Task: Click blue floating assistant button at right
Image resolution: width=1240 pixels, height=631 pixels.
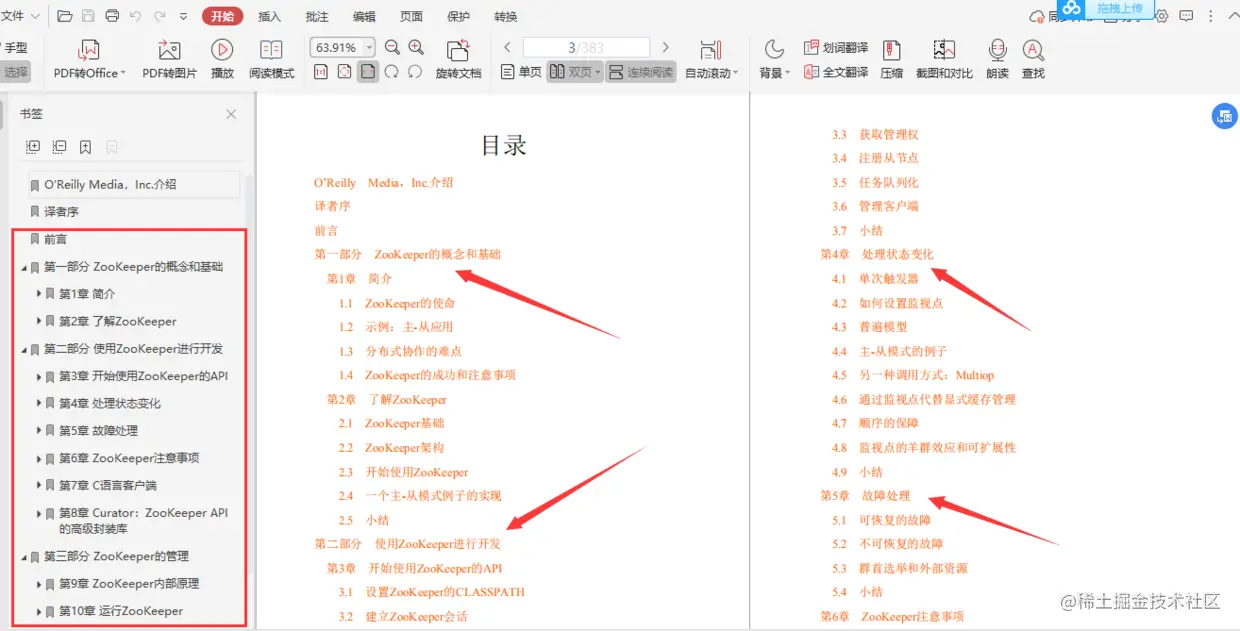Action: (1224, 116)
